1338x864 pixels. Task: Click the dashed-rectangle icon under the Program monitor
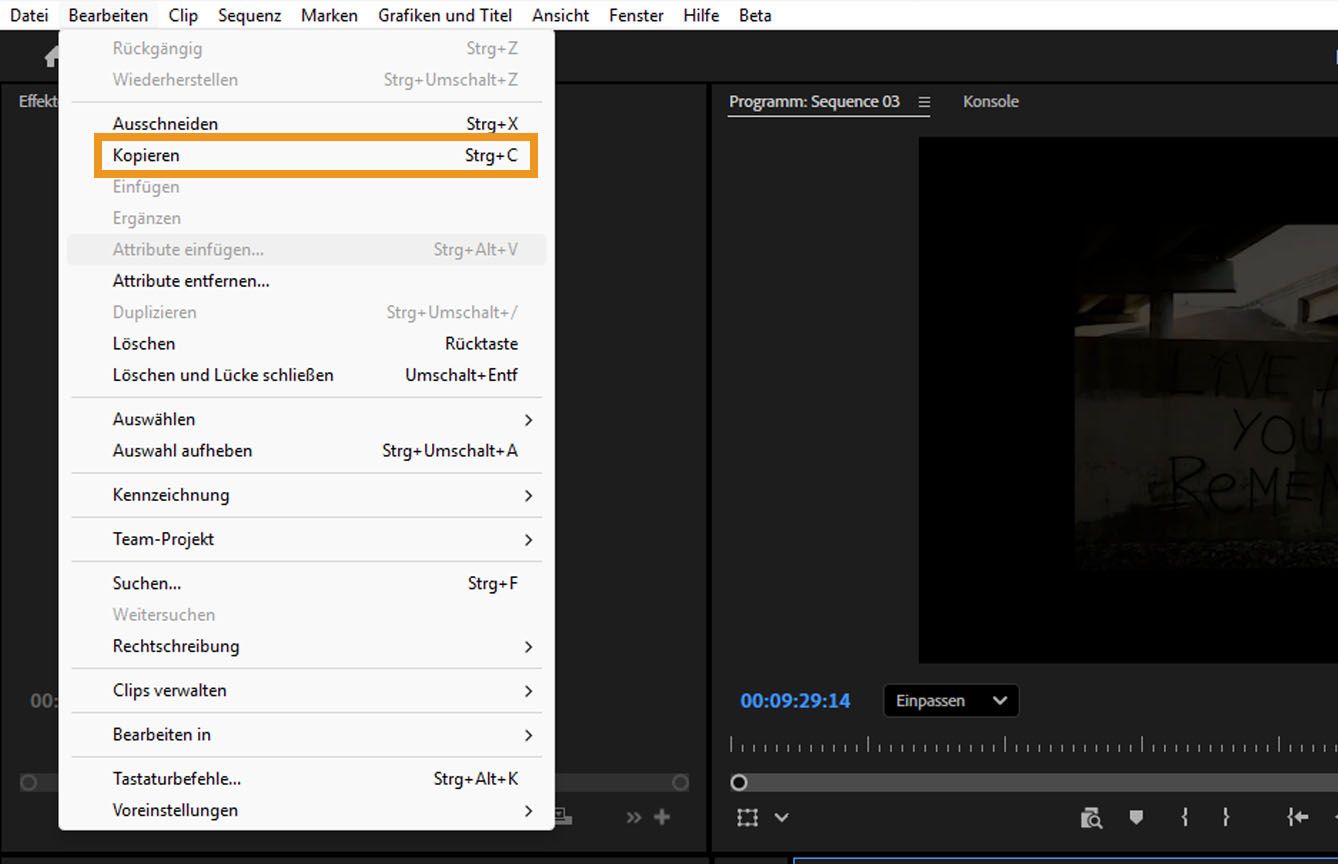pyautogui.click(x=747, y=818)
